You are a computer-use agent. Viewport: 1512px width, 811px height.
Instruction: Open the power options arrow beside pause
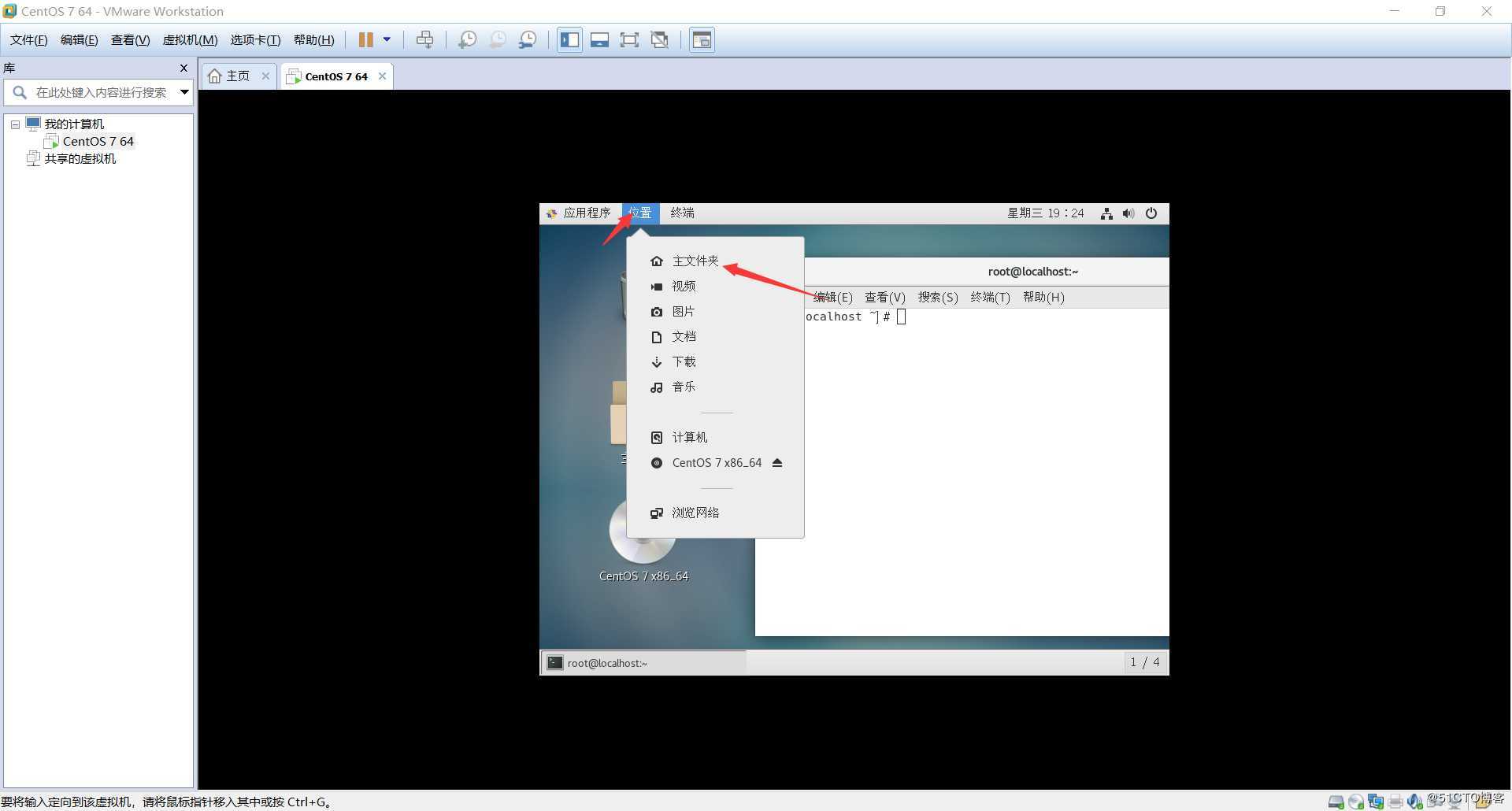(387, 39)
